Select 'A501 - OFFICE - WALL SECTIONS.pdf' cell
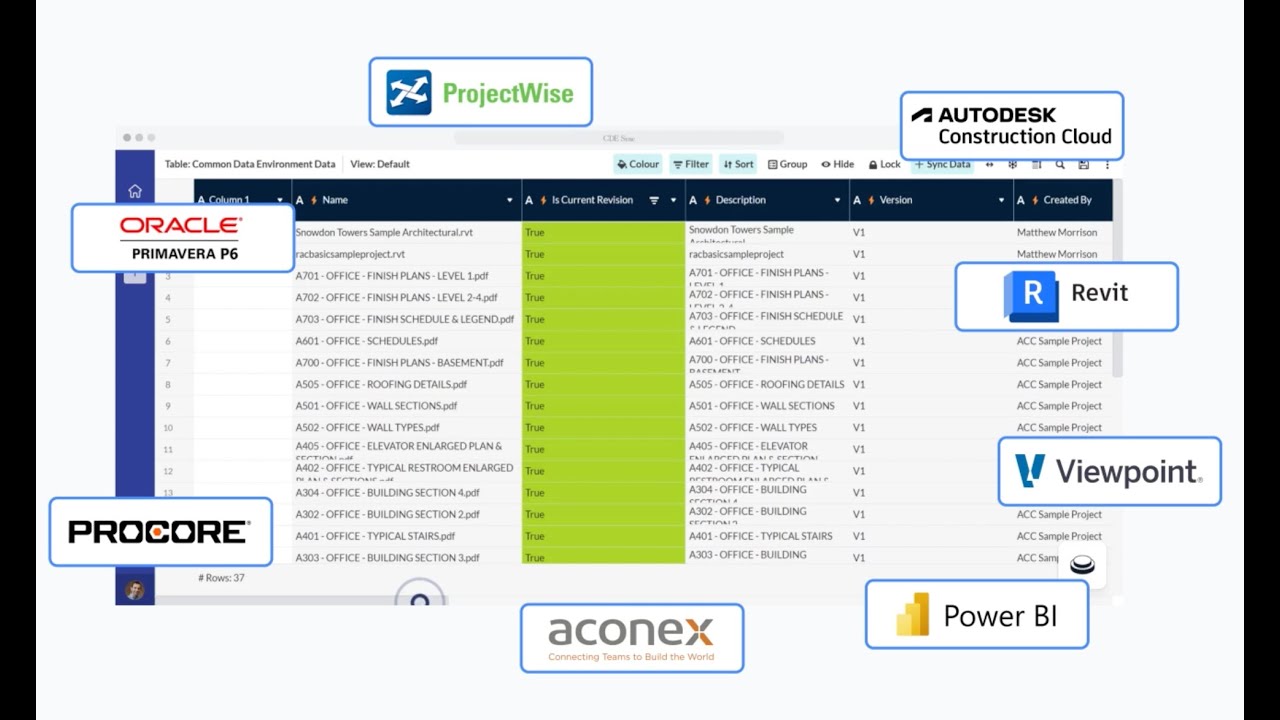This screenshot has height=720, width=1280. coord(407,406)
